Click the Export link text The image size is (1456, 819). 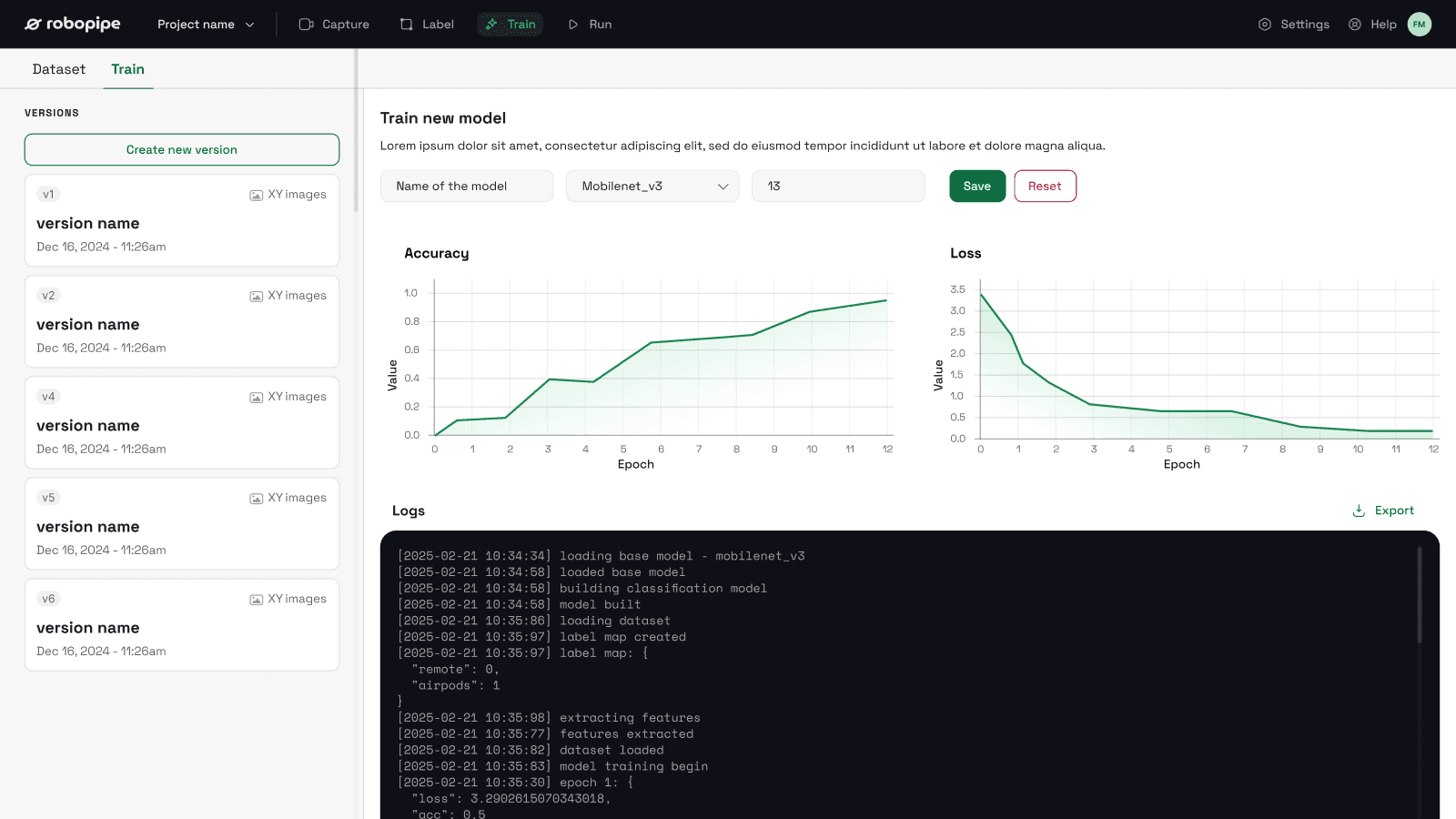(x=1394, y=511)
